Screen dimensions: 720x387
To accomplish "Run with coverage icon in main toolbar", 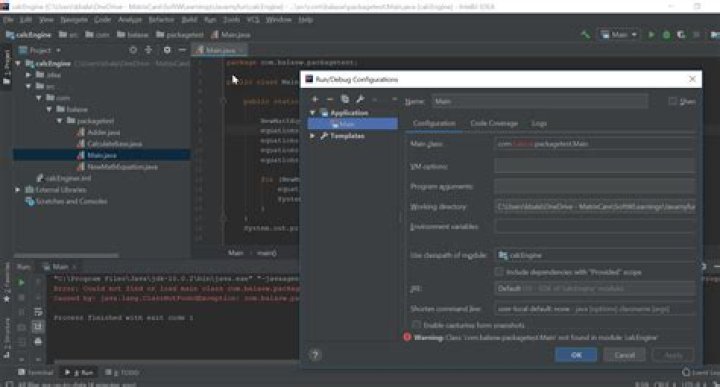I will click(681, 34).
